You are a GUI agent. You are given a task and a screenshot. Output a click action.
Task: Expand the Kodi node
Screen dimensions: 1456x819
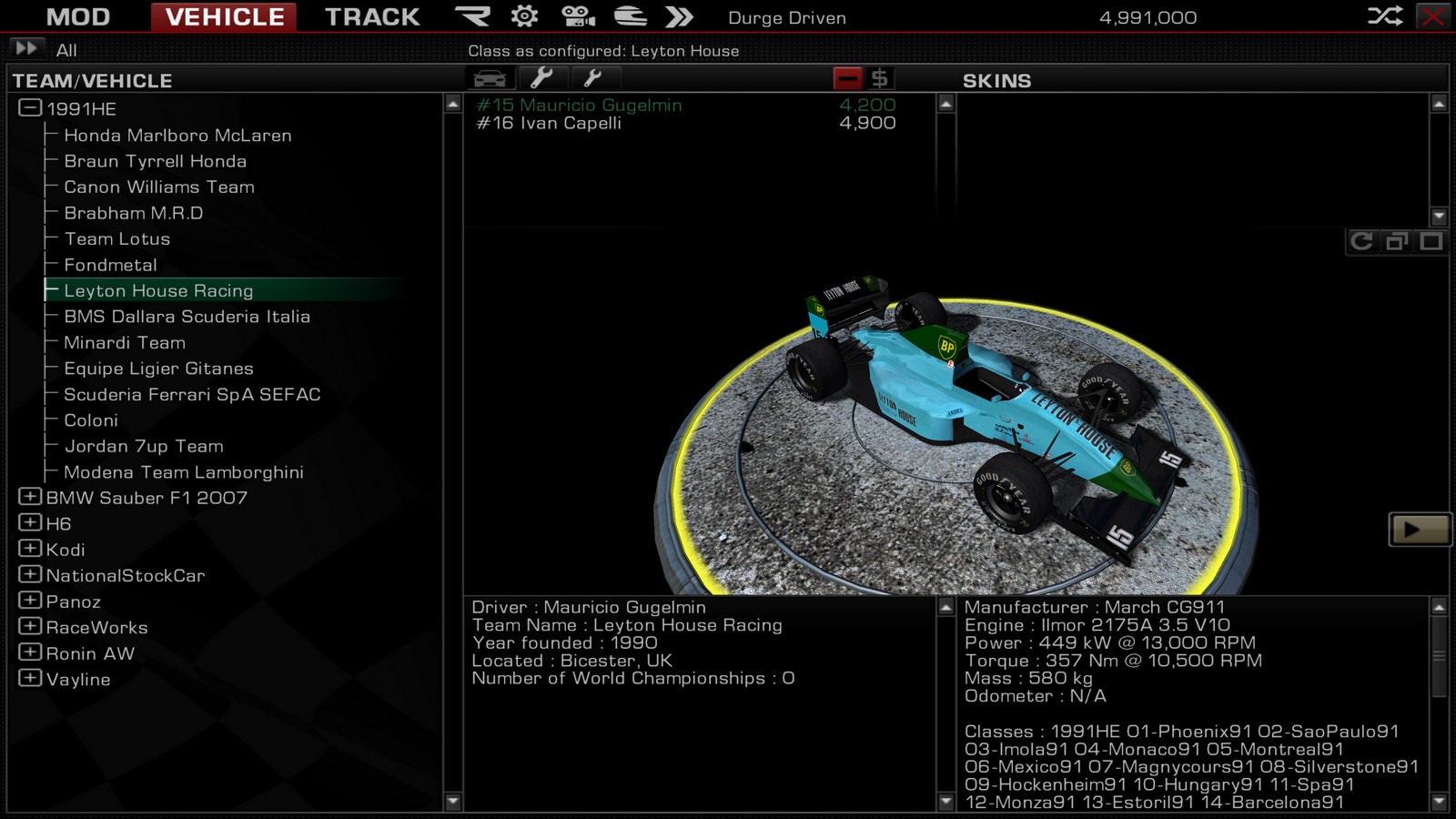coord(30,549)
